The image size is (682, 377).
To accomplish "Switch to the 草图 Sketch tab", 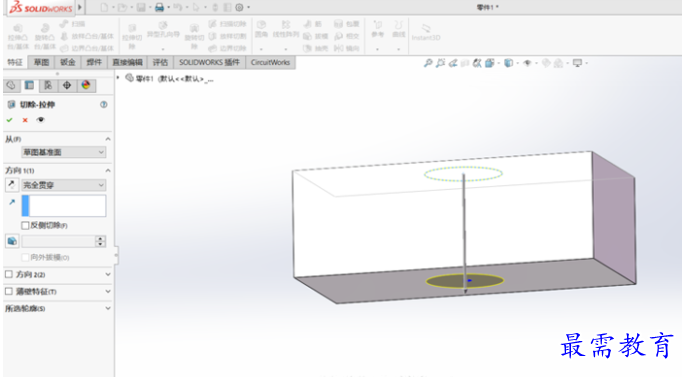I will coord(41,63).
